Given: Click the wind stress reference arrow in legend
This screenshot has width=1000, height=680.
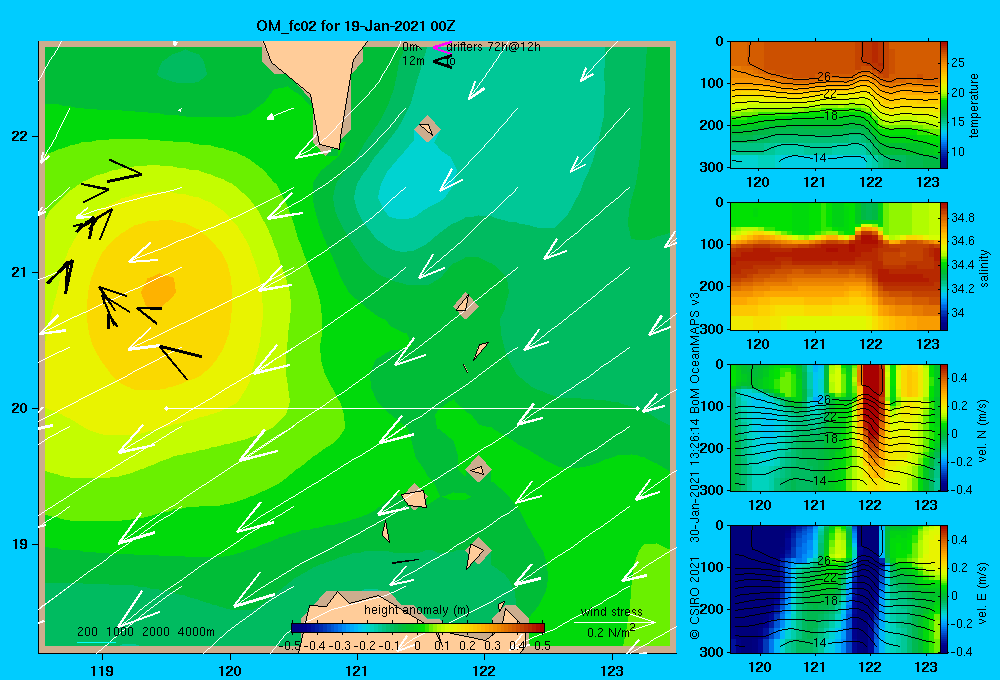Looking at the screenshot, I should [614, 622].
